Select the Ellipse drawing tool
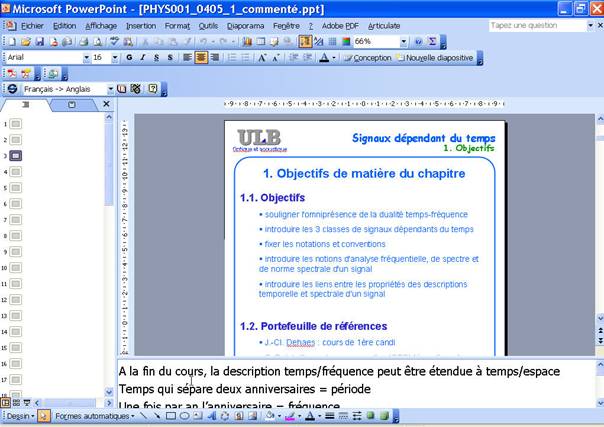The width and height of the screenshot is (604, 427). pos(185,416)
